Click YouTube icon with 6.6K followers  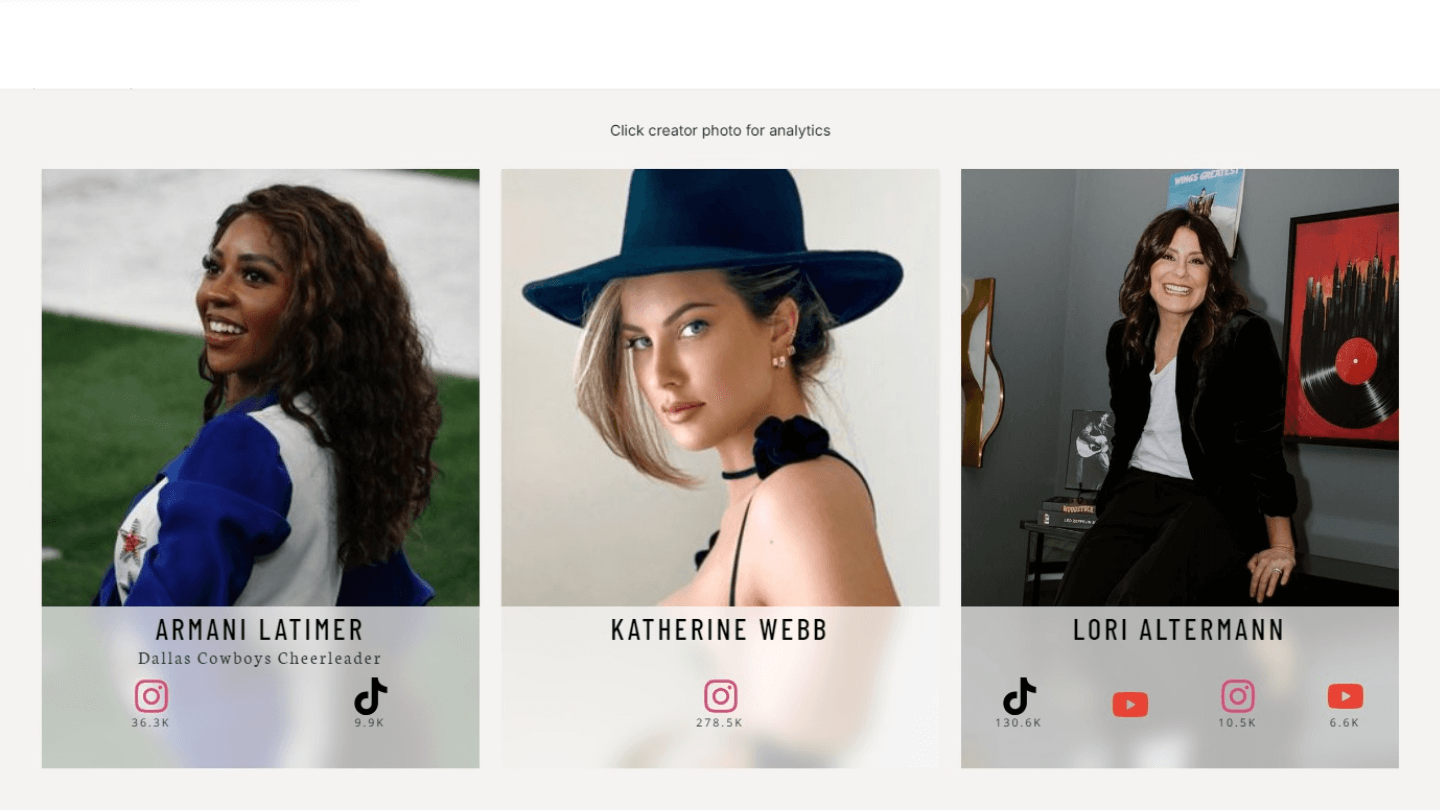1345,696
